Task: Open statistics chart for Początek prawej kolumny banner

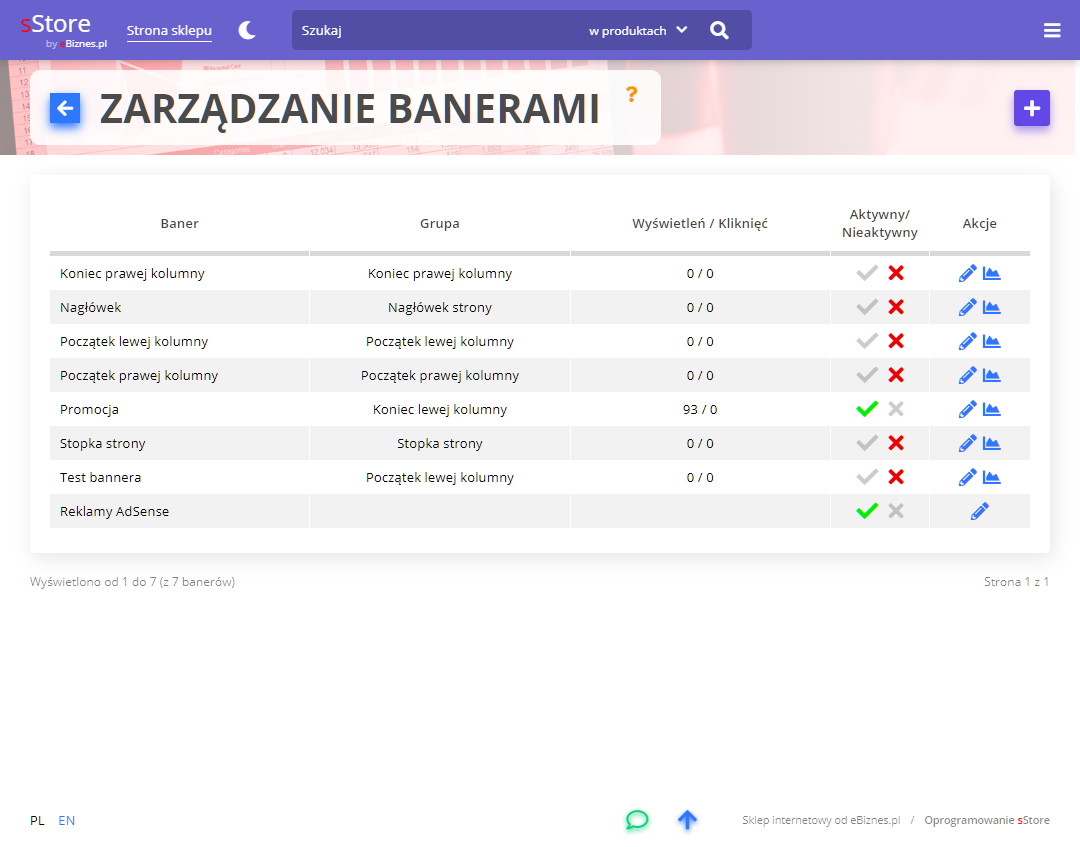Action: point(991,375)
